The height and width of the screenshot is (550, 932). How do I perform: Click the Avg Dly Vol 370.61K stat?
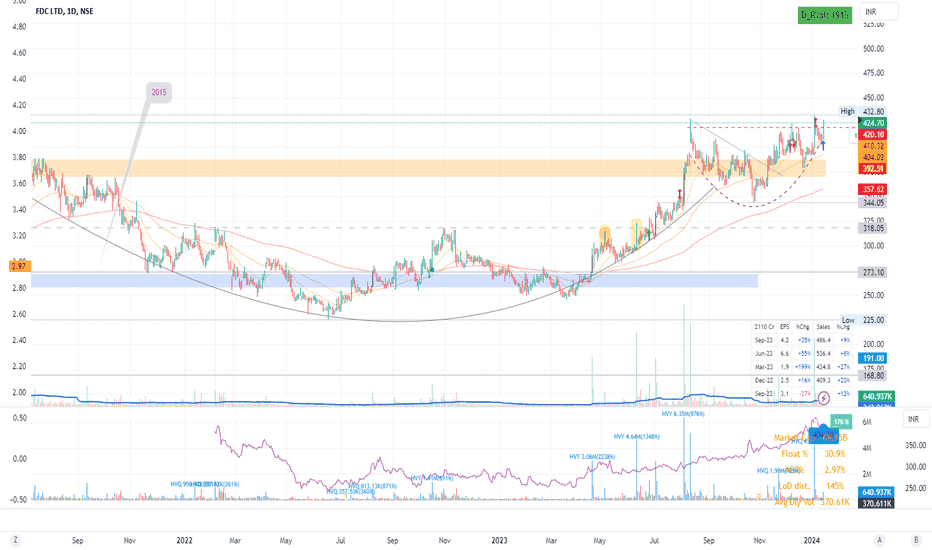point(812,502)
